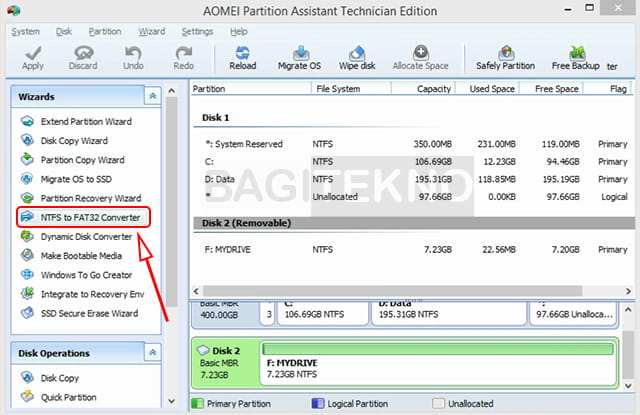This screenshot has width=640, height=415.
Task: Click the Disk 2 drive icon
Action: click(x=203, y=350)
